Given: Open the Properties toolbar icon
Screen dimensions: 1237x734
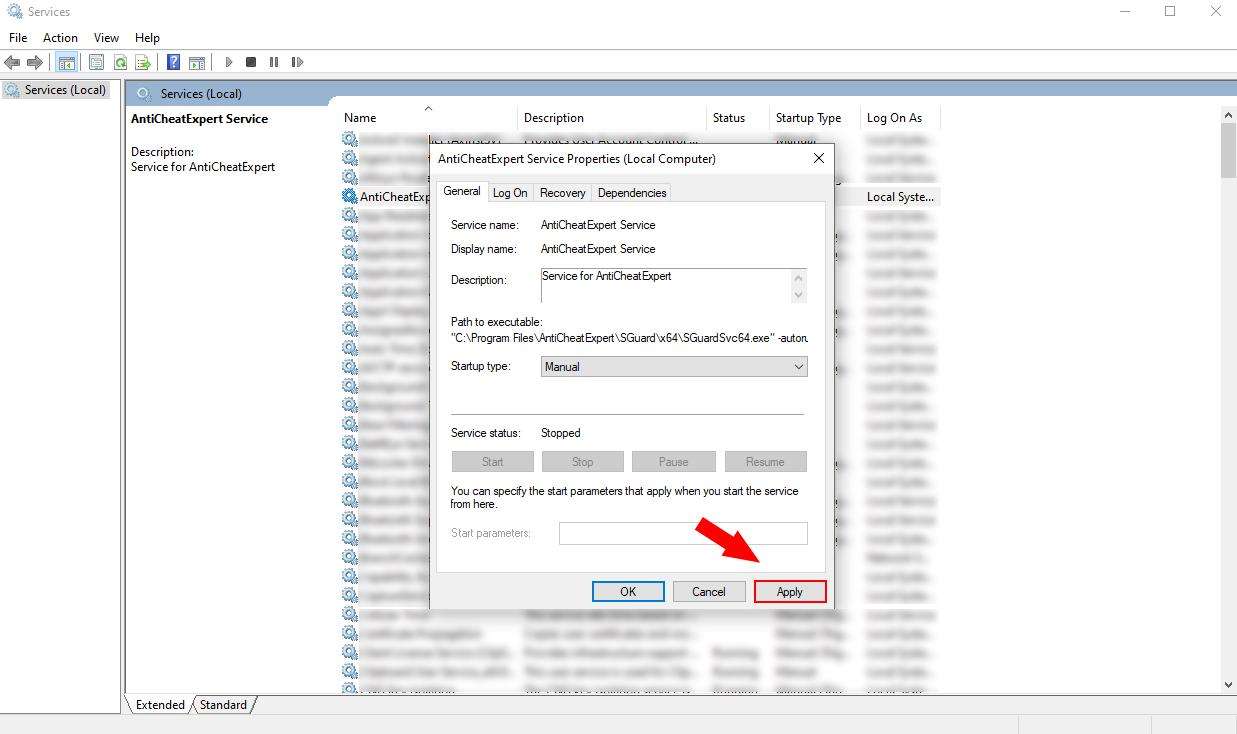Looking at the screenshot, I should tap(96, 62).
